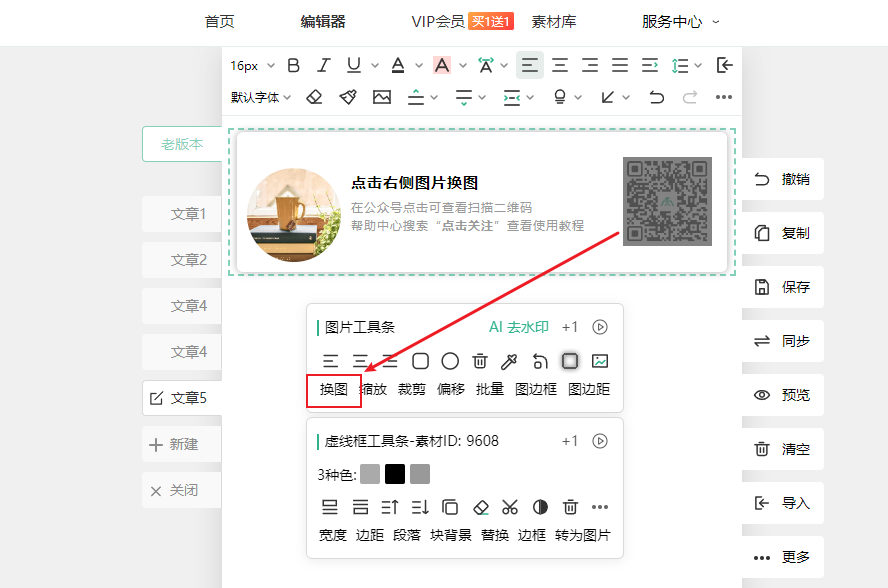Expand the diagonal arrow icon dropdown
This screenshot has height=588, width=888.
pos(626,97)
